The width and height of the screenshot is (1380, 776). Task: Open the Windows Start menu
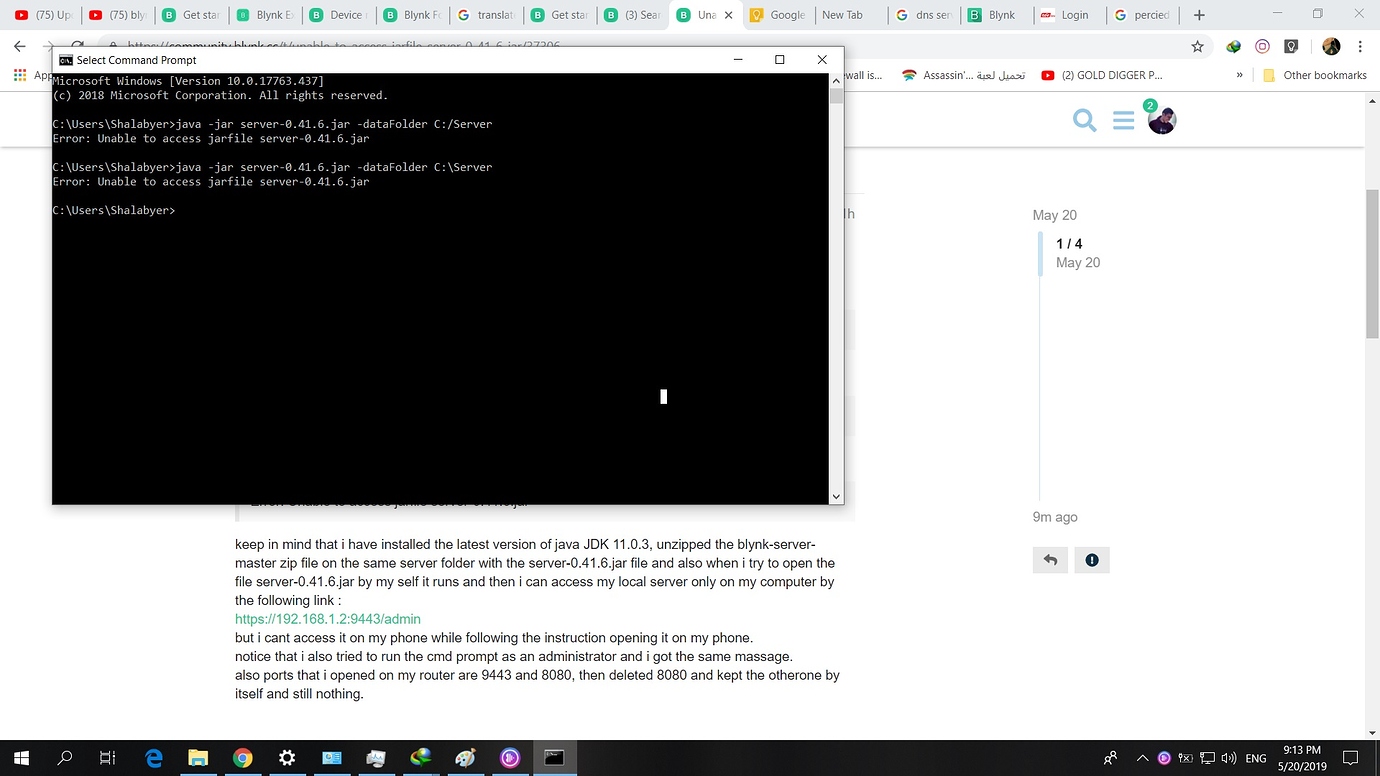[x=21, y=758]
